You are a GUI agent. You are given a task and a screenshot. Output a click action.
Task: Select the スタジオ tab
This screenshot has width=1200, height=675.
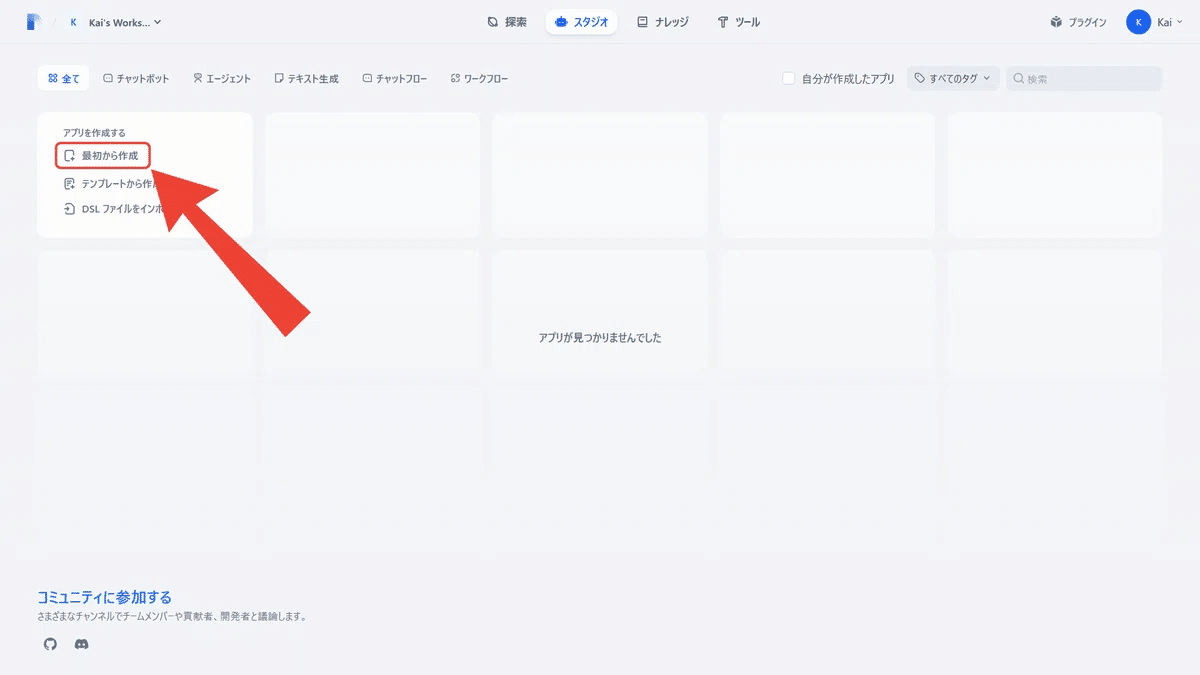coord(581,22)
